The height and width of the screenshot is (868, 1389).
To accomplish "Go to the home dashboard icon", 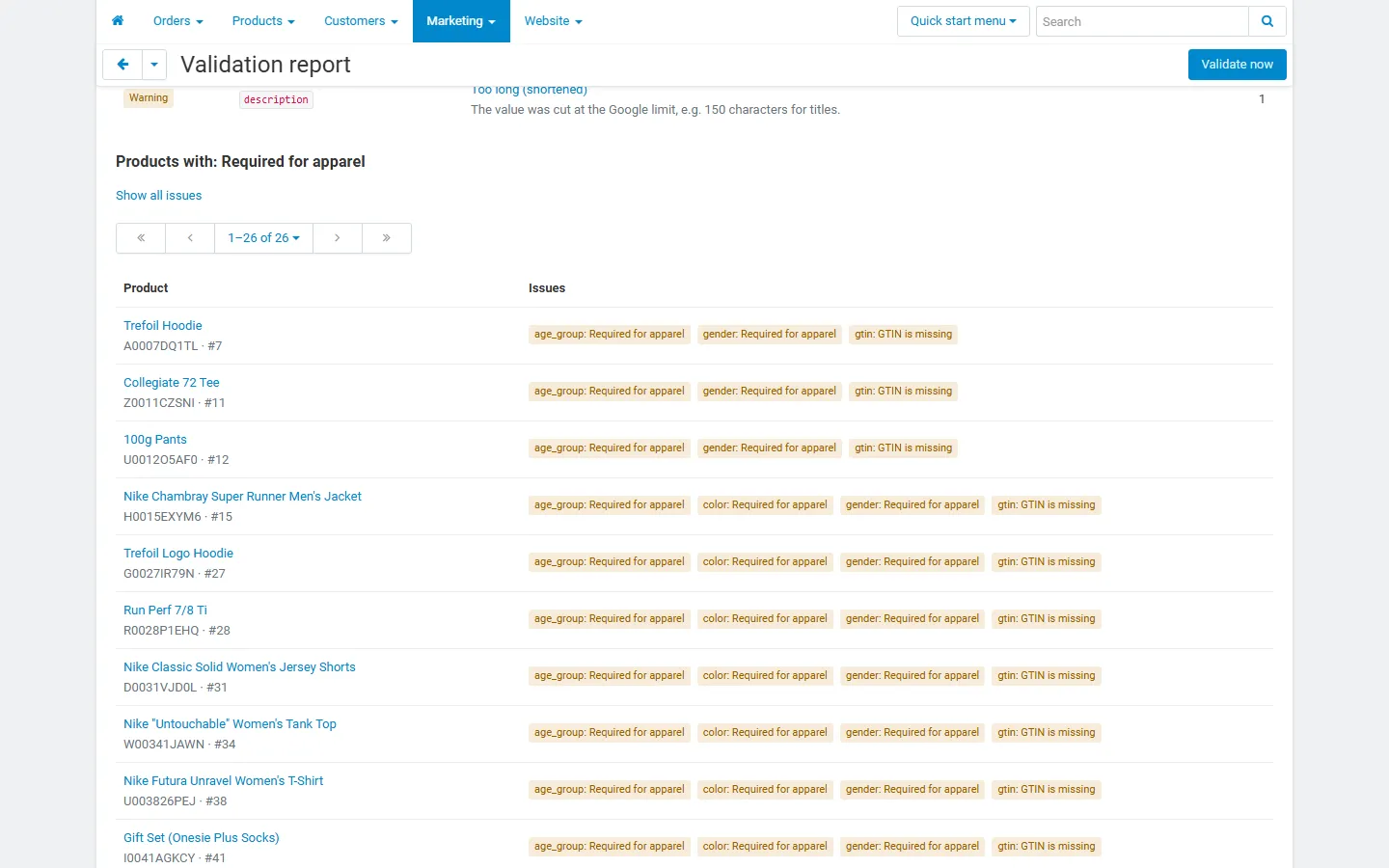I will tap(118, 21).
